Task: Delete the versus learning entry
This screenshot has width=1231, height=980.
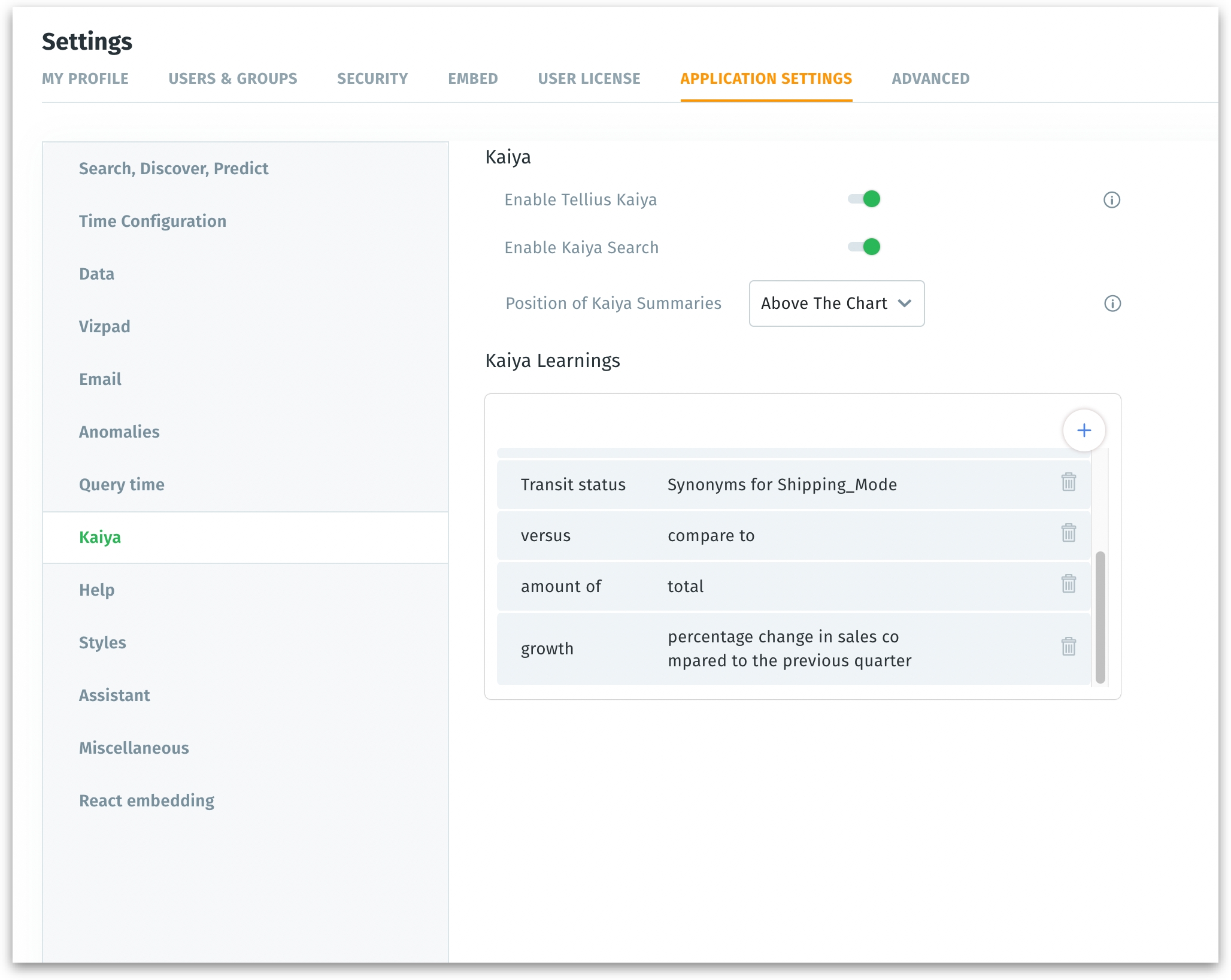Action: pos(1068,533)
